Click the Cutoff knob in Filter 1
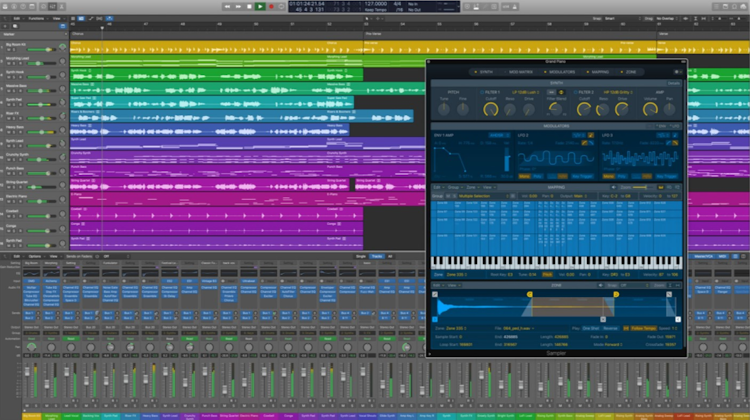The height and width of the screenshot is (420, 750). click(489, 110)
